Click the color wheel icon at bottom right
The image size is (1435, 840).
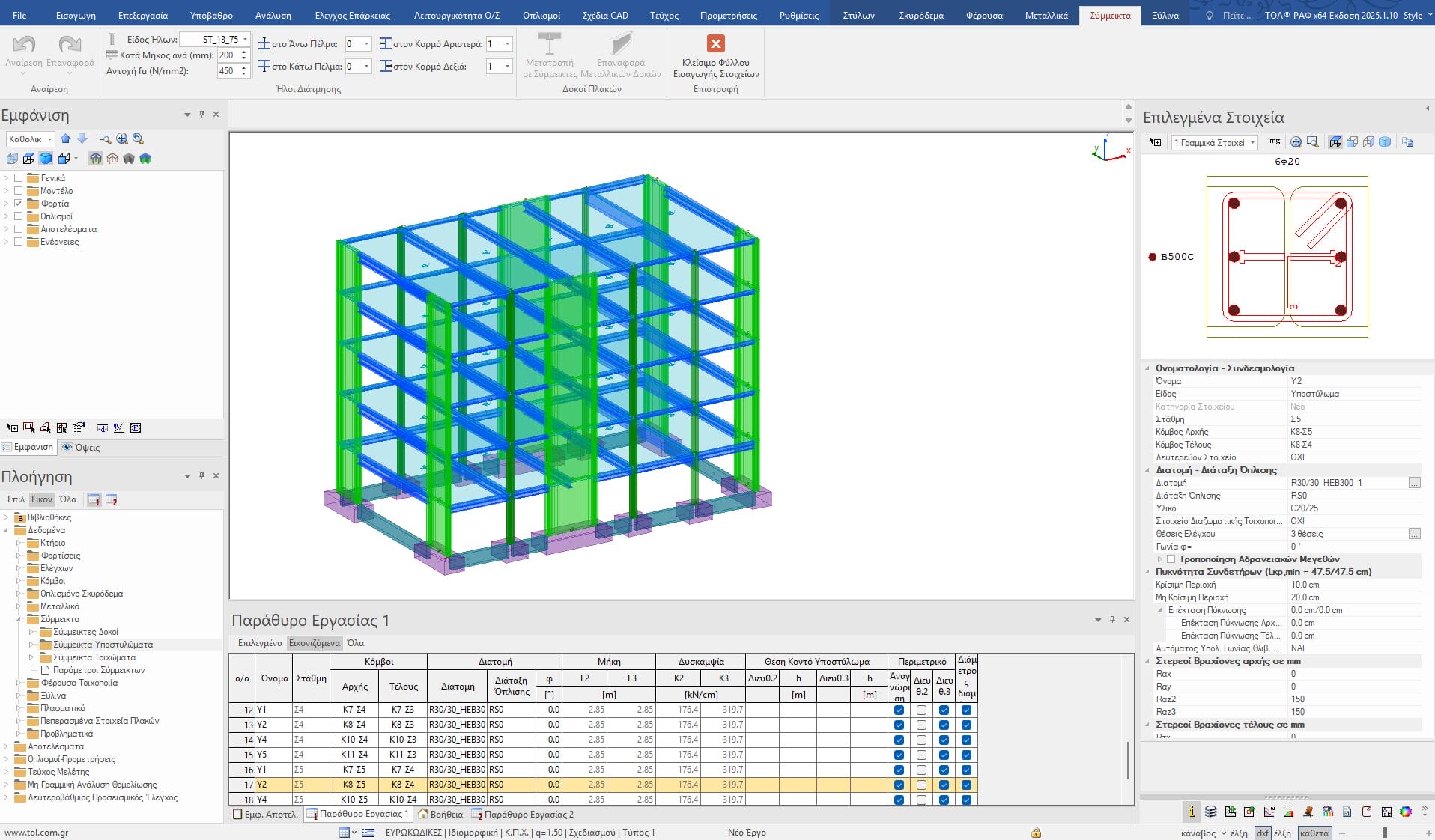[1406, 812]
